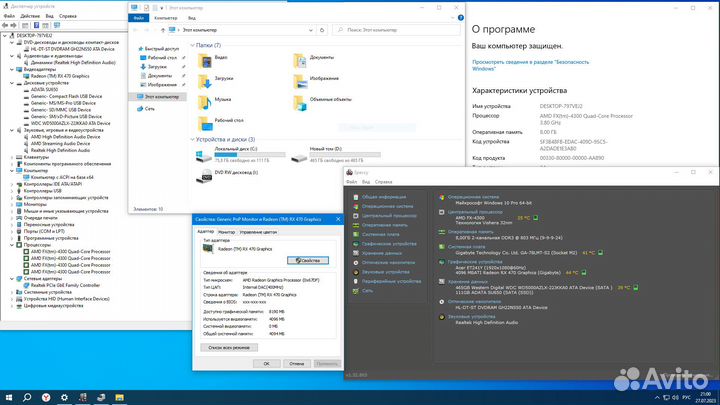720x405 pixels.
Task: Open the Файл tab in Explorer ribbon
Action: tap(139, 18)
